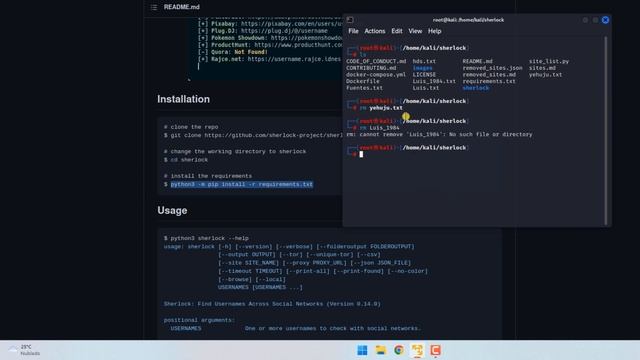Viewport: 640px width, 360px height.
Task: Click the Installation heading
Action: point(183,99)
